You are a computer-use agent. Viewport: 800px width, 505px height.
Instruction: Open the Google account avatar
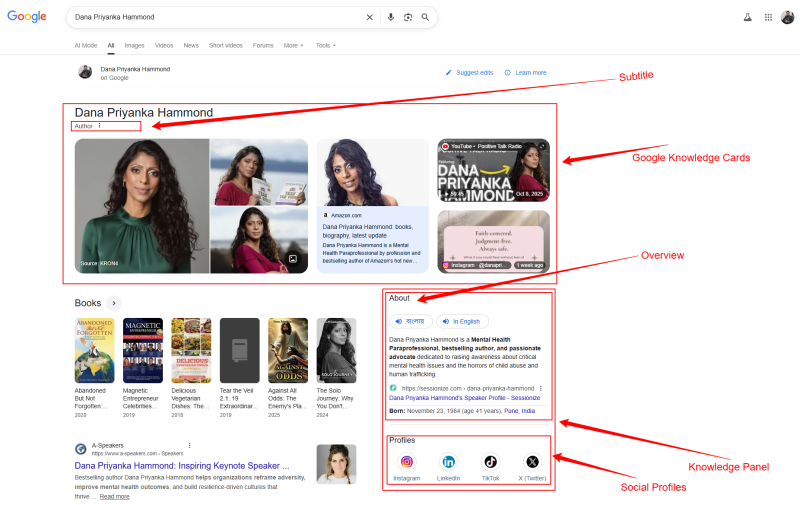[787, 17]
